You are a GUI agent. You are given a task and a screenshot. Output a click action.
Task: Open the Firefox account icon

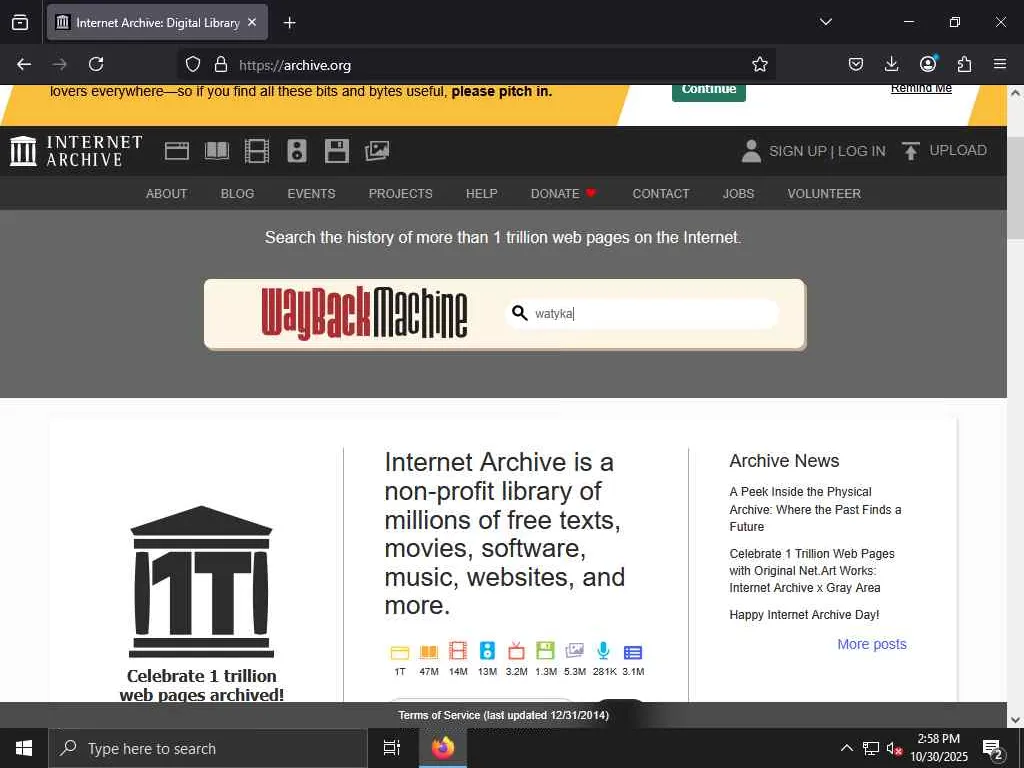928,63
